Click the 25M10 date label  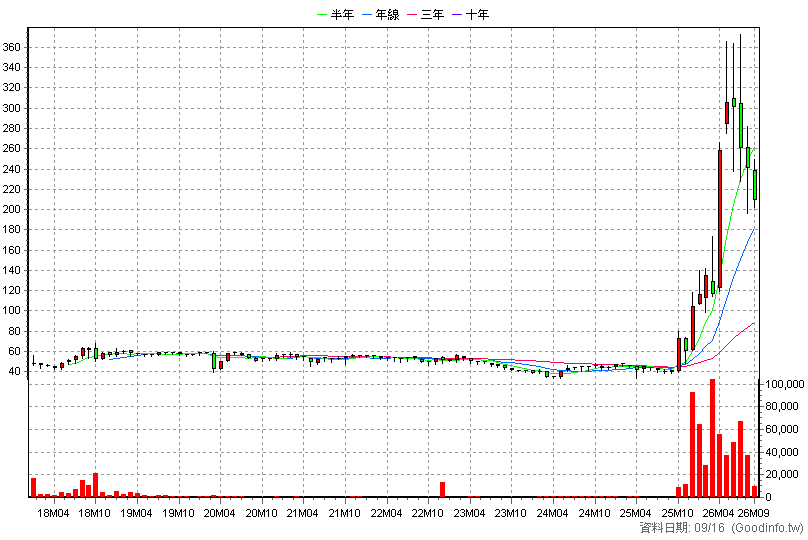678,513
